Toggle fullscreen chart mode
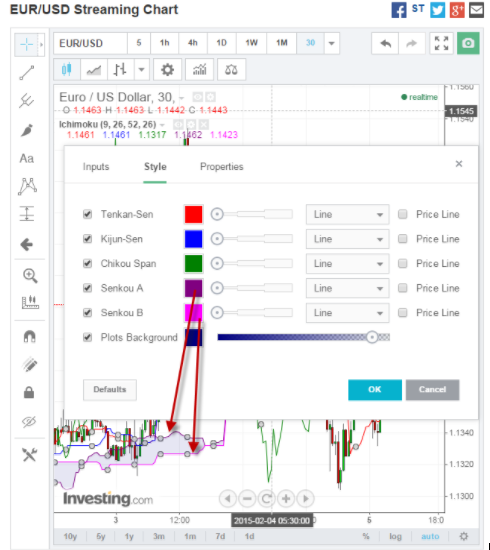 click(x=441, y=43)
